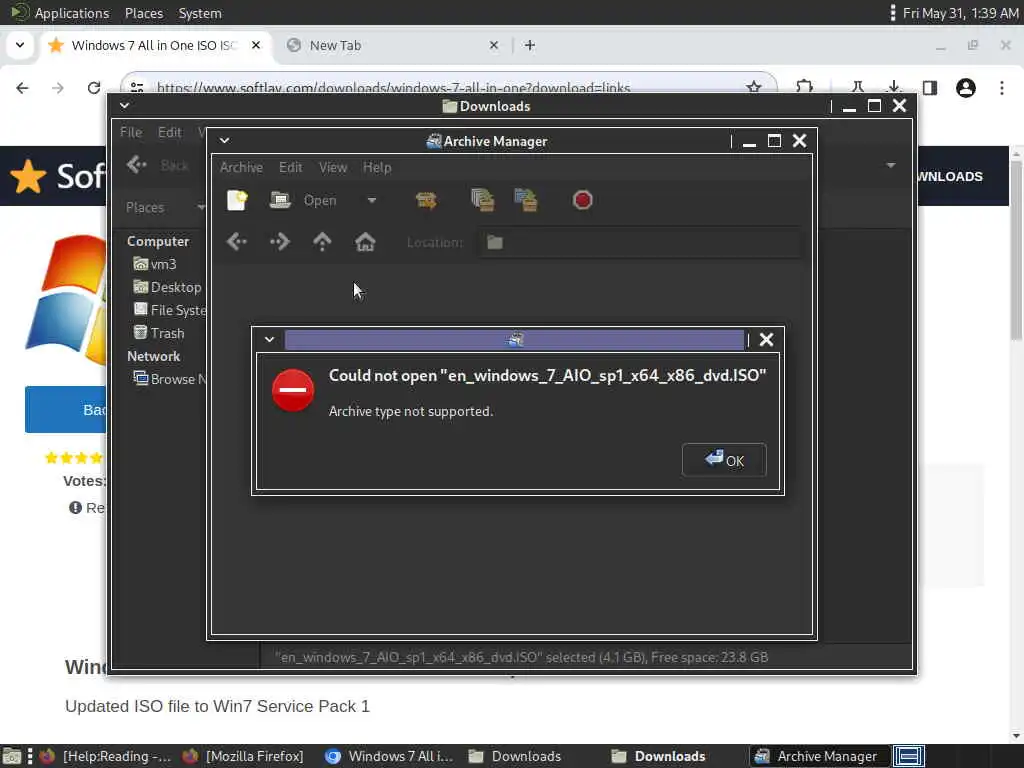Select Desktop in the Downloads sidebar
The image size is (1024, 768).
click(x=167, y=287)
